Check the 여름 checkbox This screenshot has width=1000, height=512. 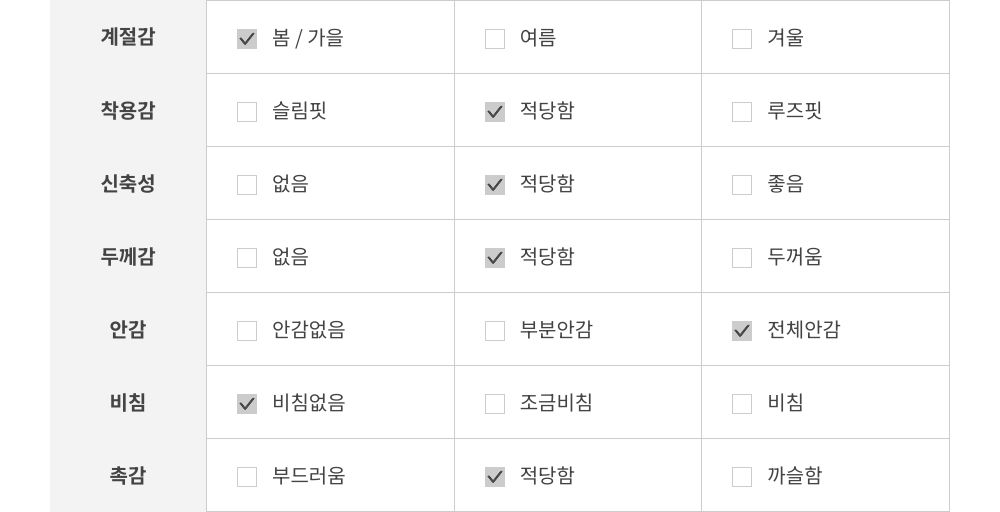[x=495, y=39]
